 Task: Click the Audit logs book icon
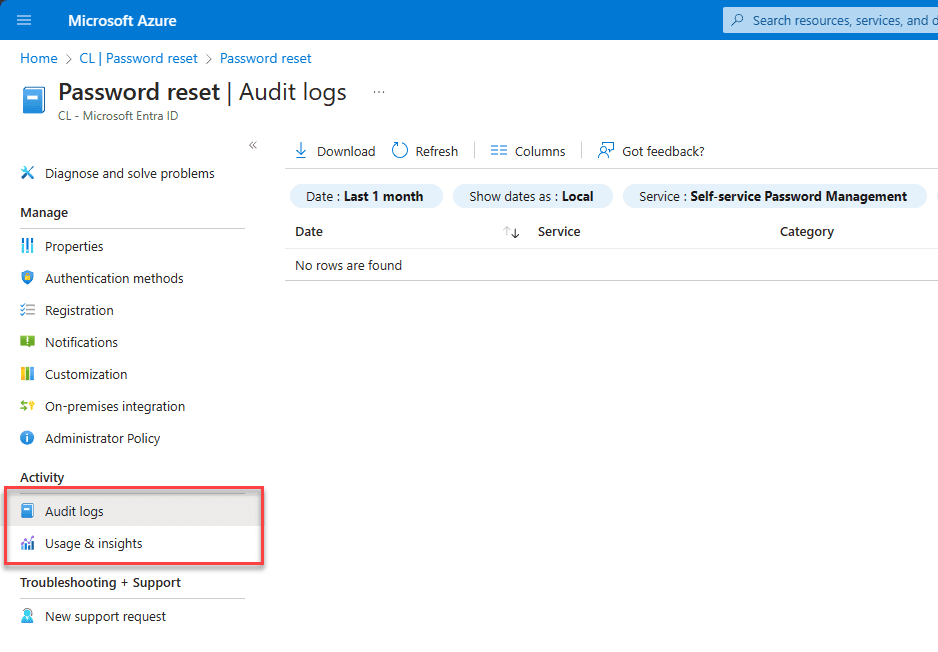click(28, 511)
